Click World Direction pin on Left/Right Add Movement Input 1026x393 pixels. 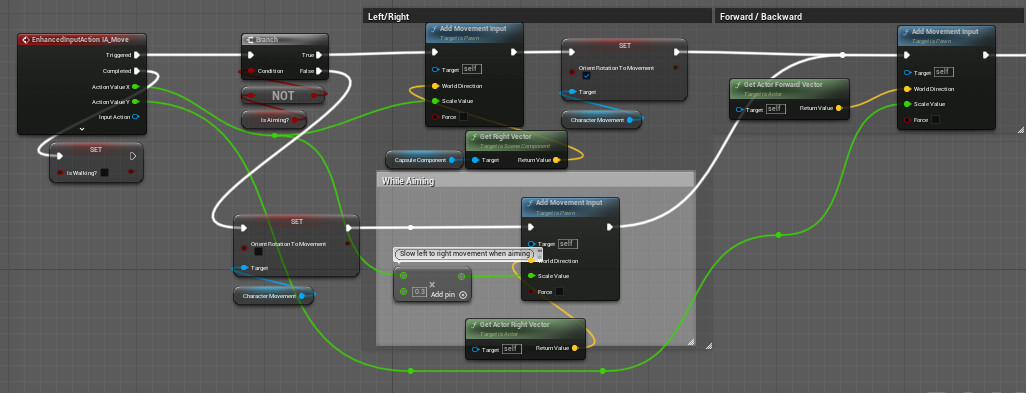pyautogui.click(x=435, y=86)
